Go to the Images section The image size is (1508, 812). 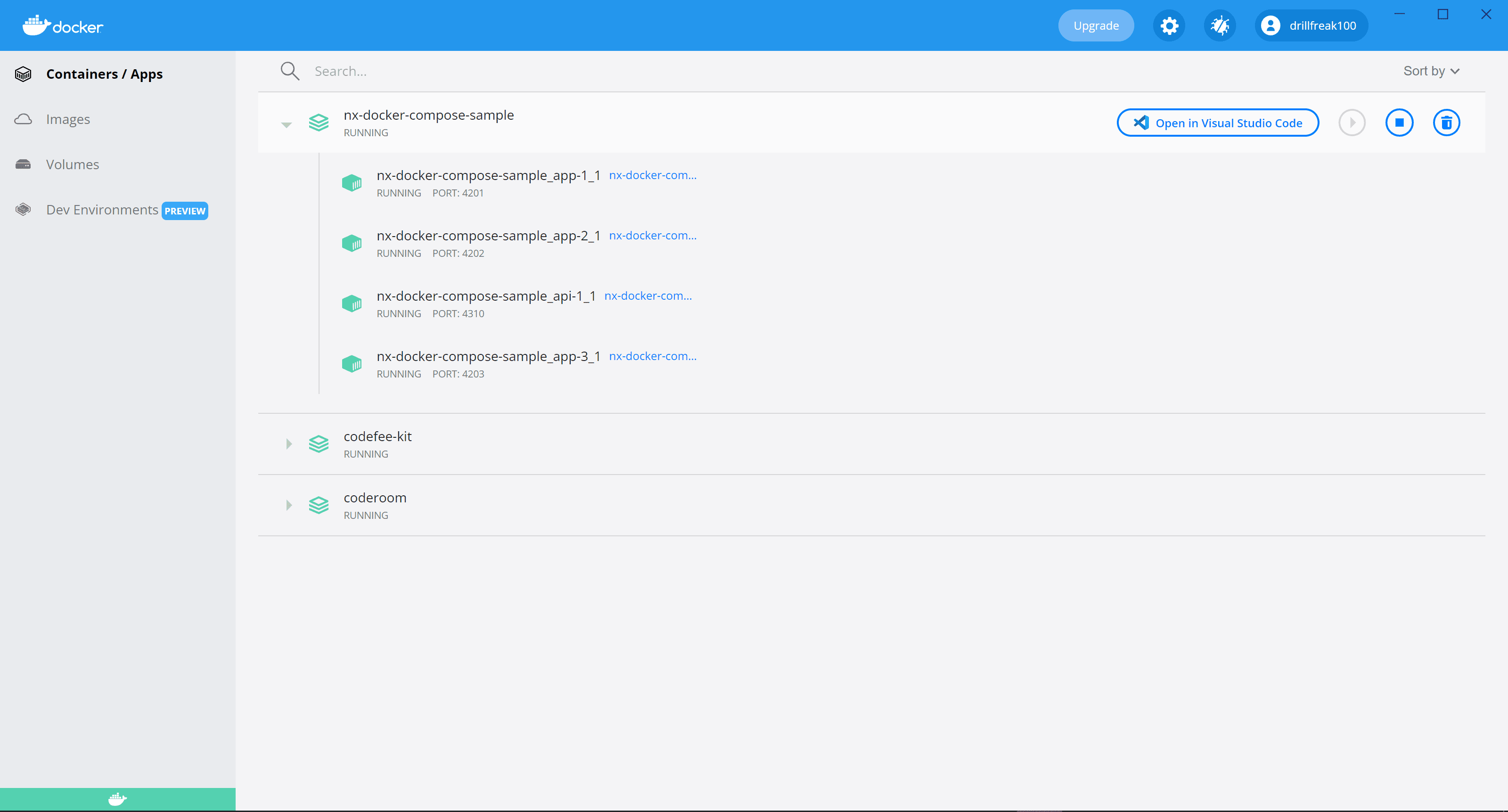68,119
